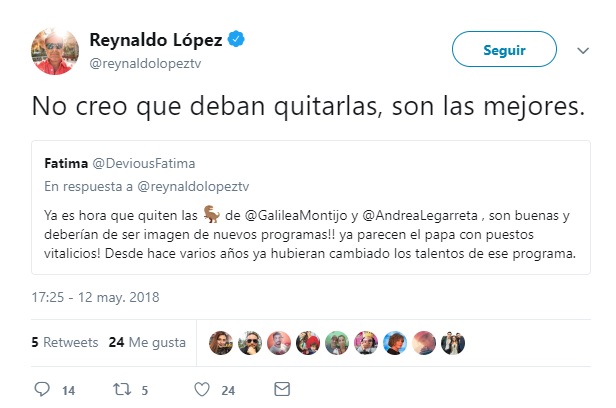Open direct message envelope icon
The width and height of the screenshot is (616, 408).
click(x=282, y=388)
